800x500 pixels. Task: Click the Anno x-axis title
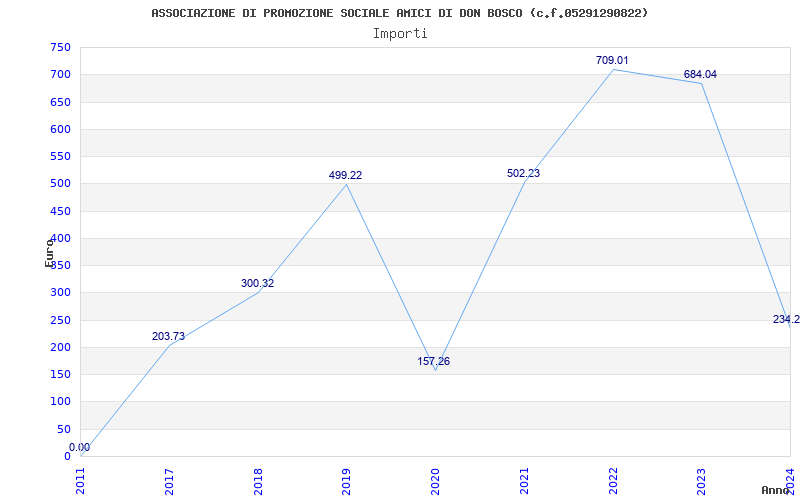(776, 490)
